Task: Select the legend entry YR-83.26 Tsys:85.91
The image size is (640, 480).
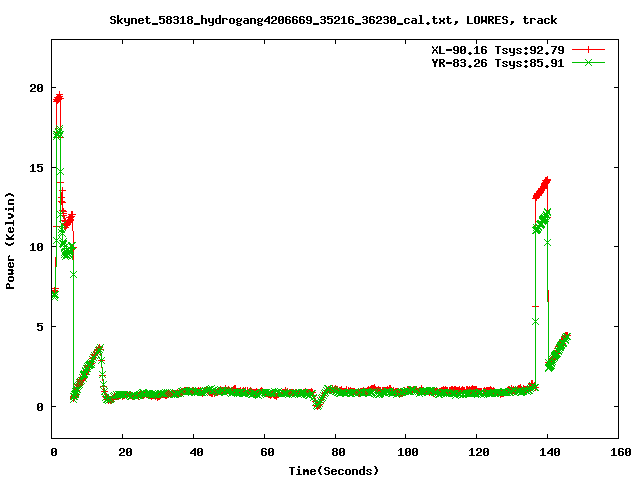Action: [x=498, y=63]
